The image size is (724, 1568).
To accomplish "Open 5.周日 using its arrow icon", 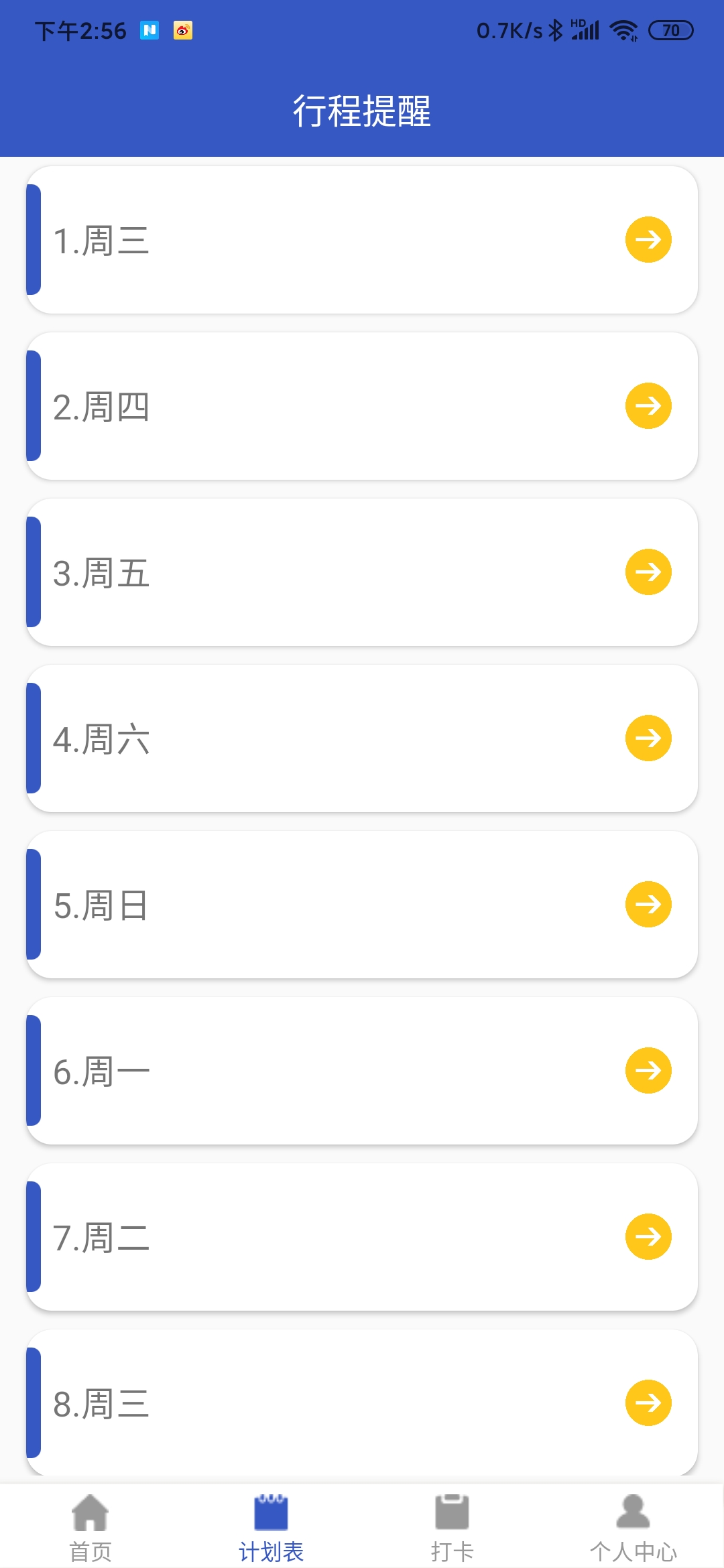I will click(648, 904).
